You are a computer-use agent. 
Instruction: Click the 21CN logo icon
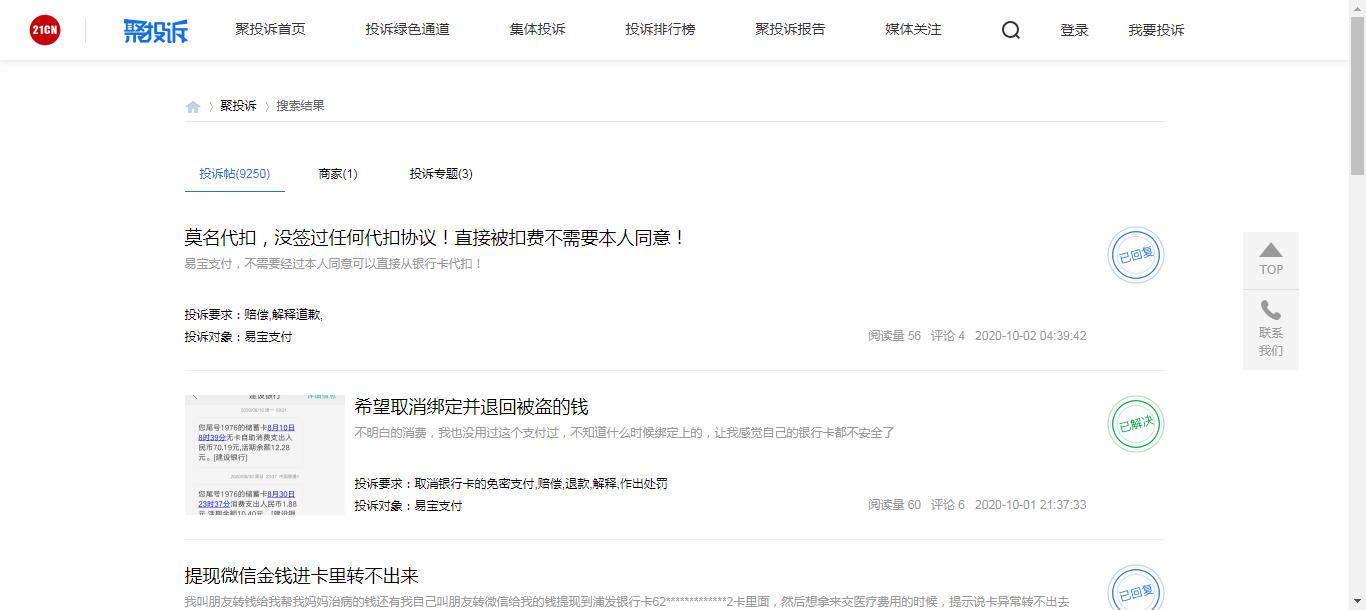44,29
